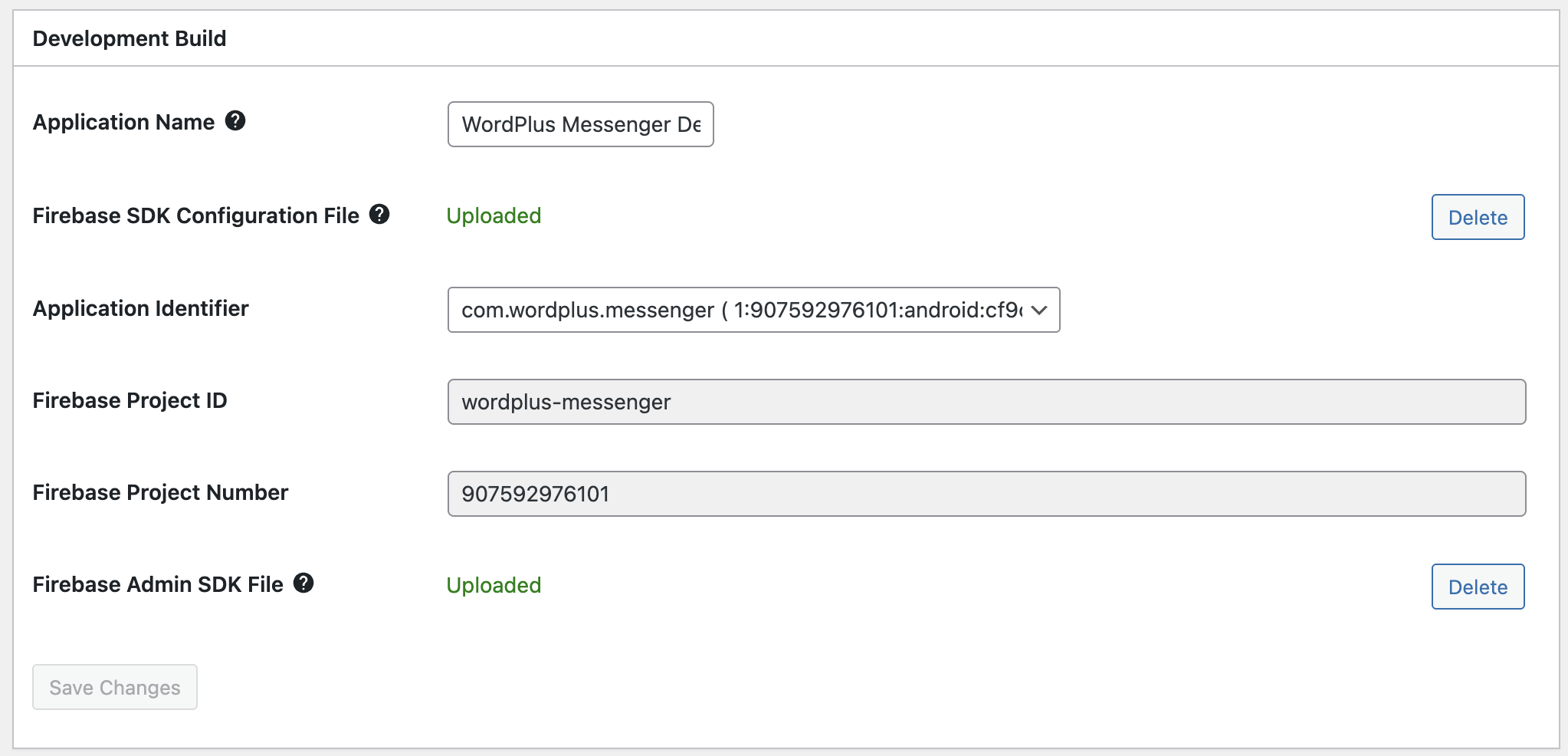Open help tooltip for Application Name
The width and height of the screenshot is (1568, 756).
click(x=235, y=120)
